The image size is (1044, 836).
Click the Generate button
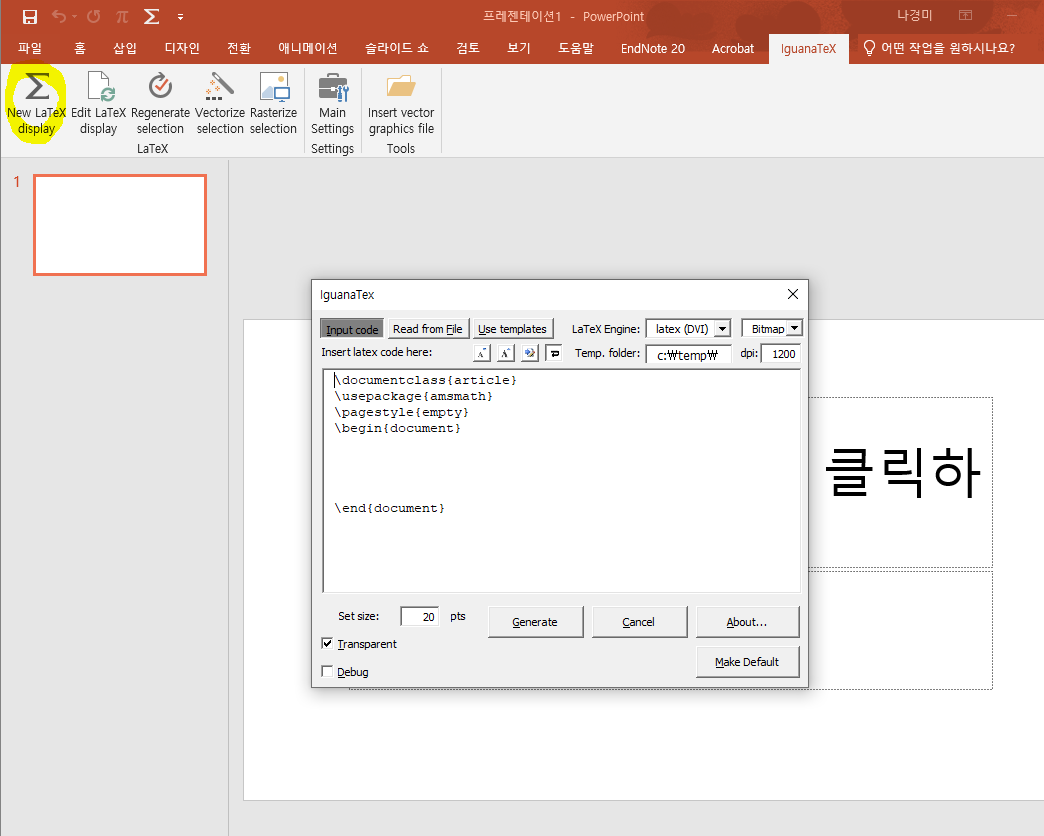pyautogui.click(x=535, y=622)
